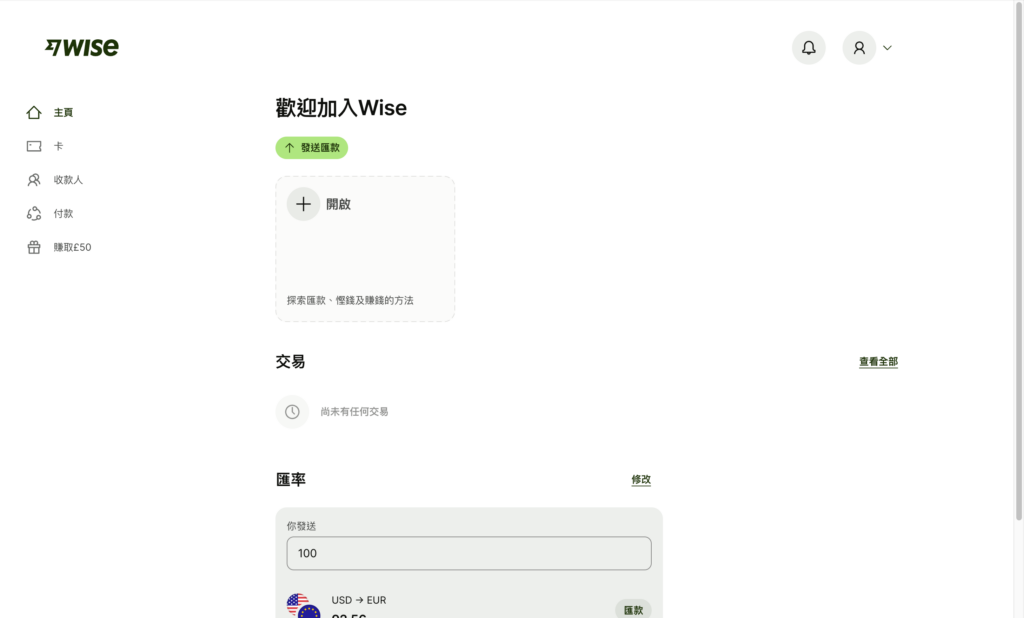The height and width of the screenshot is (618, 1024).
Task: Select the home icon in sidebar
Action: click(x=34, y=112)
